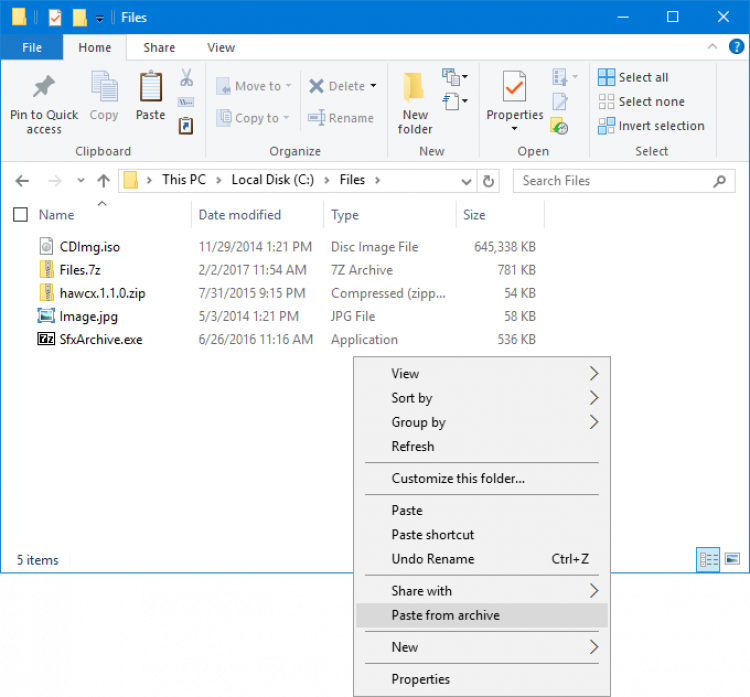Click the Edit icon in the Open group

coord(560,101)
